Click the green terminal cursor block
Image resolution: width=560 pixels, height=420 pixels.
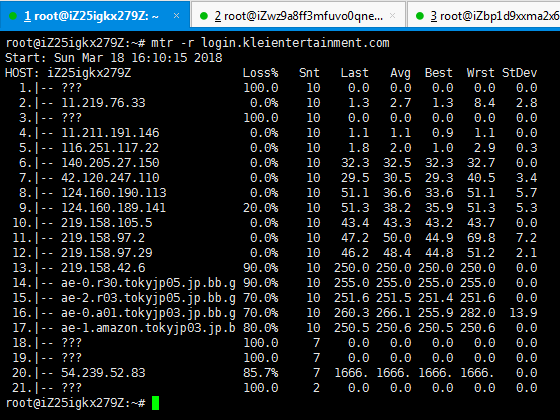point(155,403)
